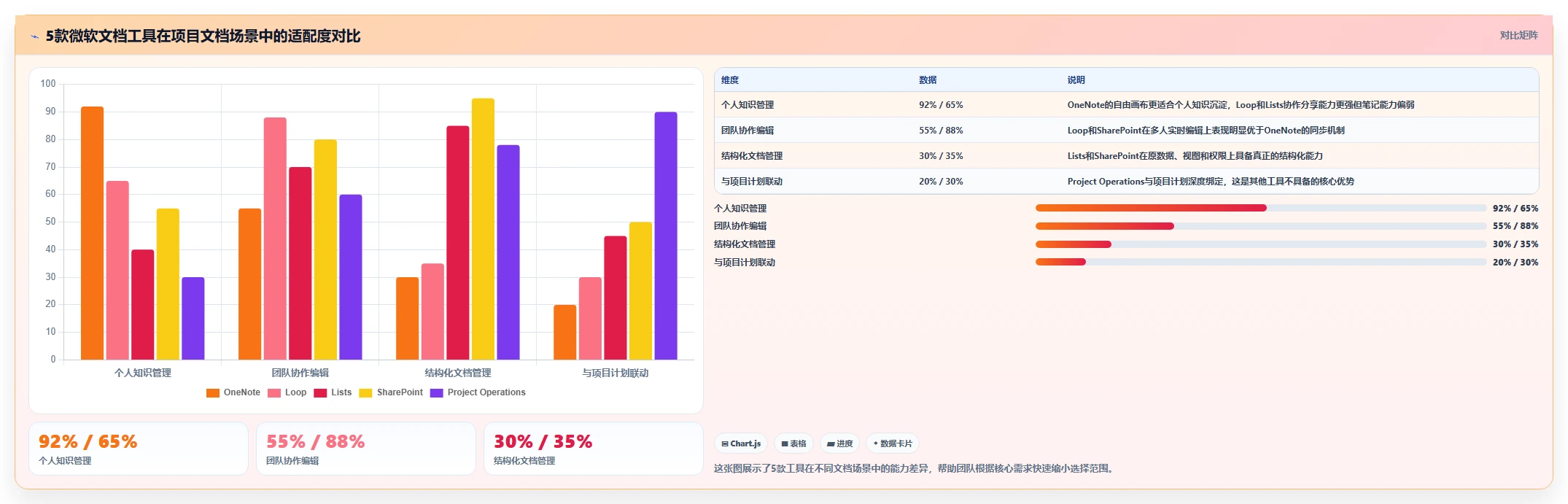Screen dimensions: 1568x504
Task: Toggle the SharePoint legend item
Action: point(391,392)
